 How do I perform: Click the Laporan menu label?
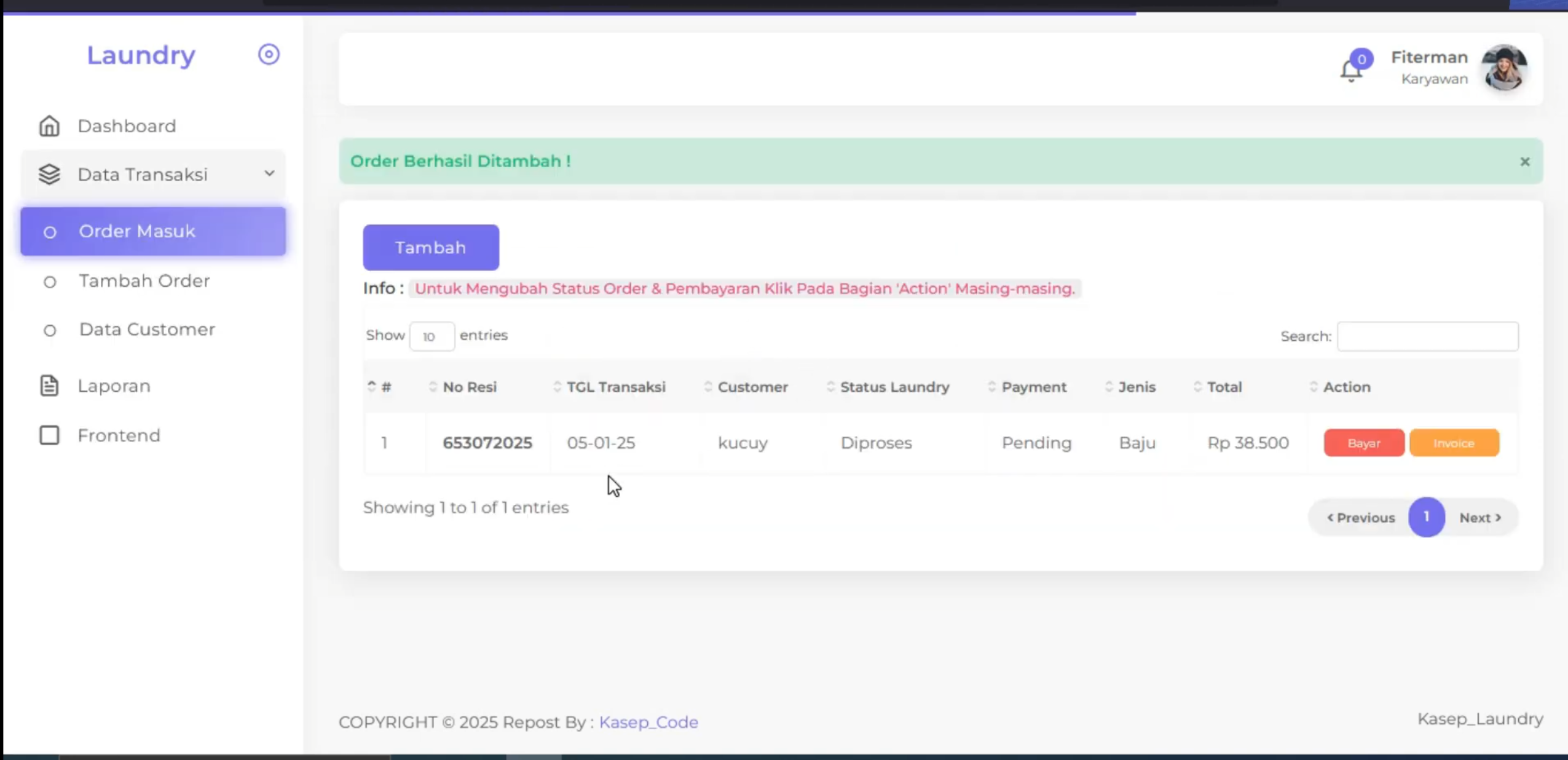pos(114,386)
